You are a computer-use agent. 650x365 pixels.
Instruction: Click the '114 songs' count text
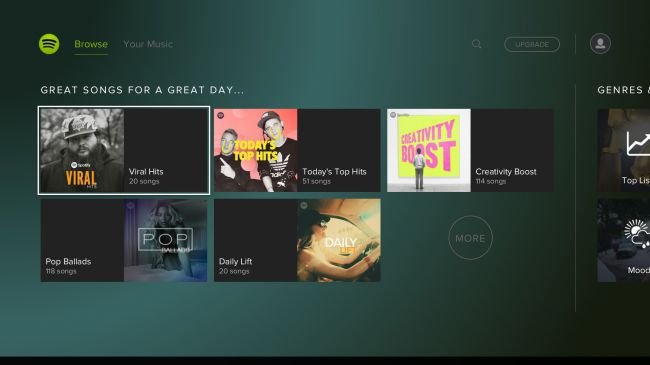click(x=490, y=182)
